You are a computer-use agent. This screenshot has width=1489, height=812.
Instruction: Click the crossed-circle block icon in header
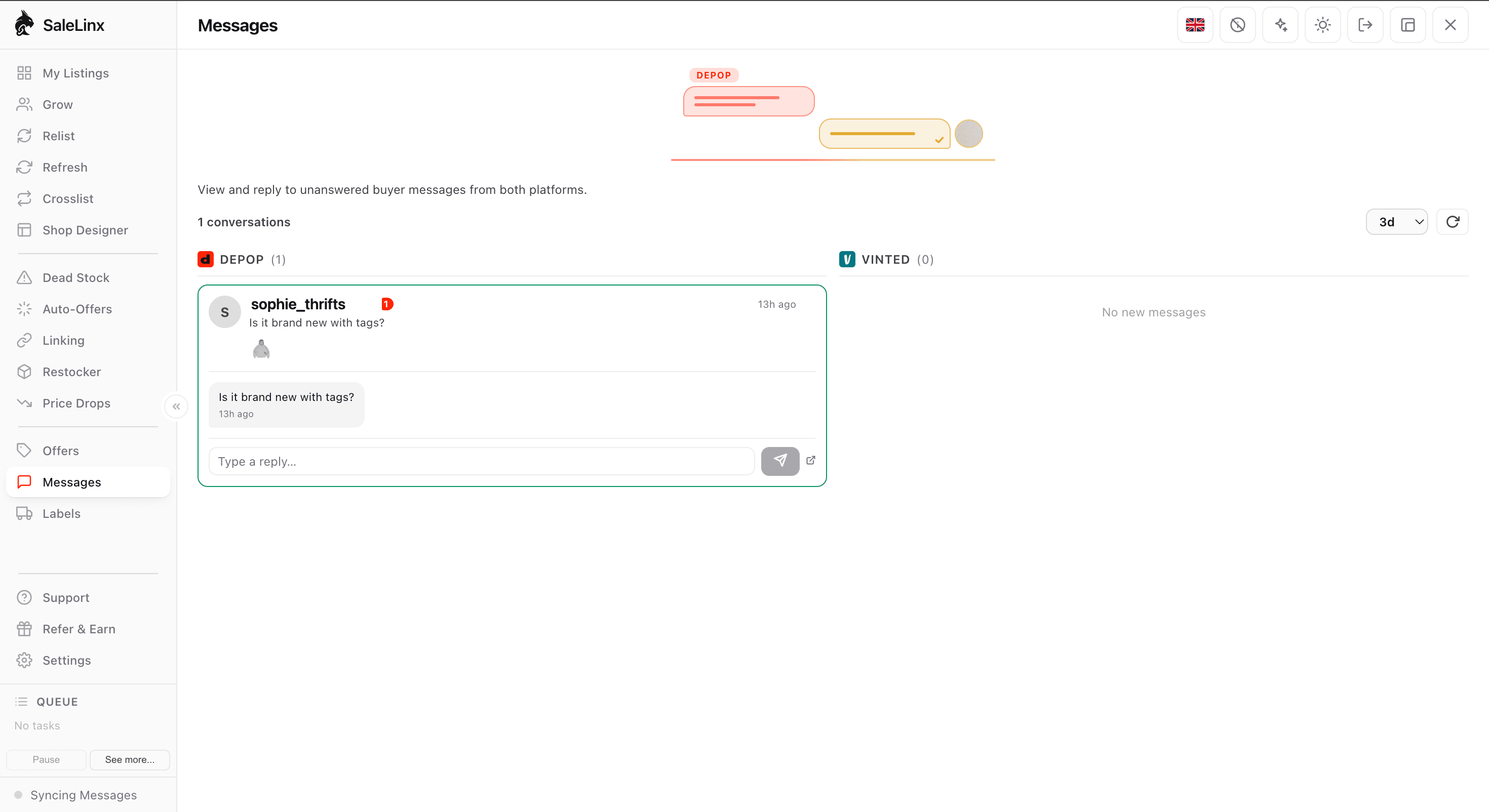click(x=1238, y=25)
